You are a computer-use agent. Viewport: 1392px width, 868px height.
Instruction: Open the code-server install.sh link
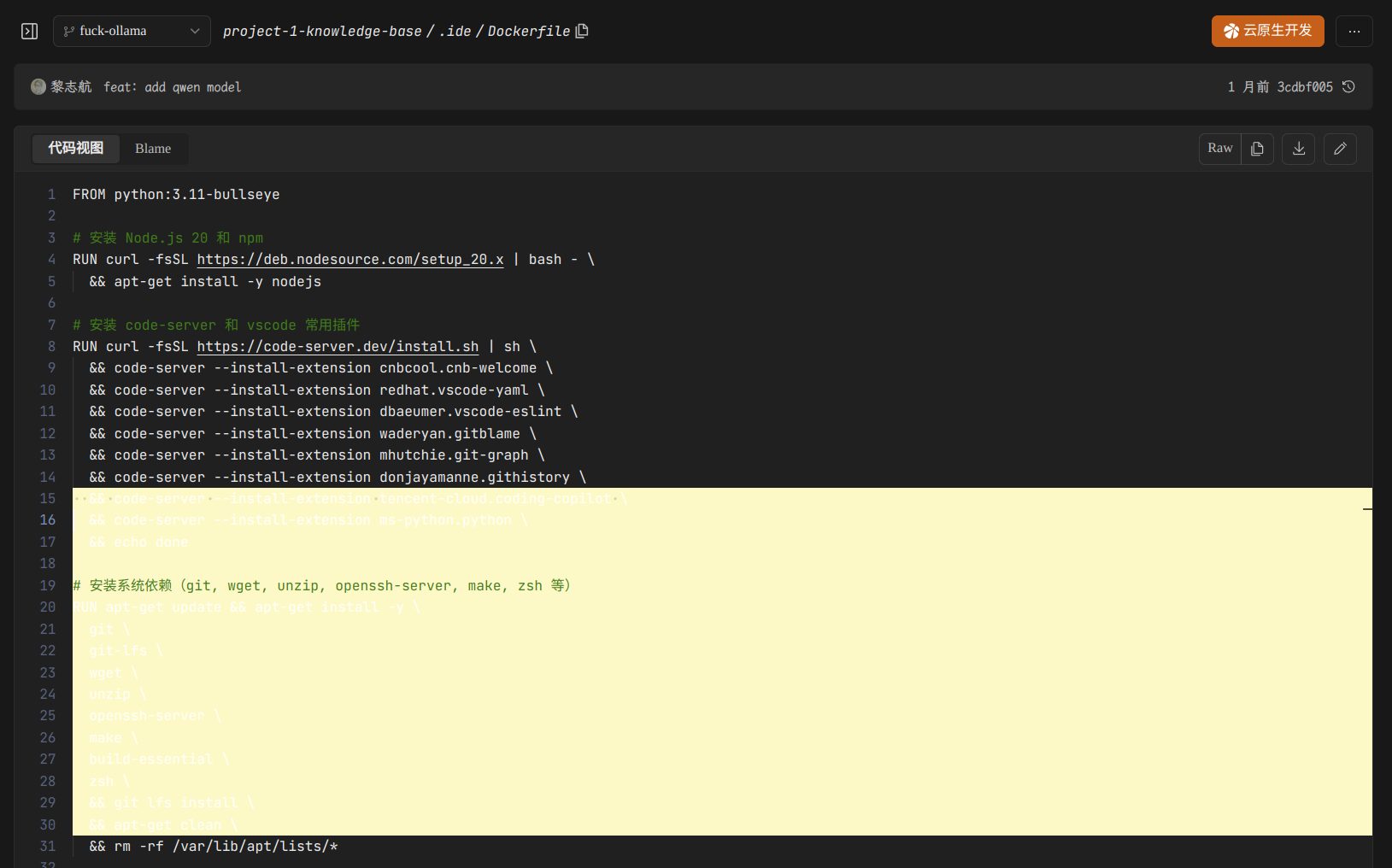coord(338,347)
